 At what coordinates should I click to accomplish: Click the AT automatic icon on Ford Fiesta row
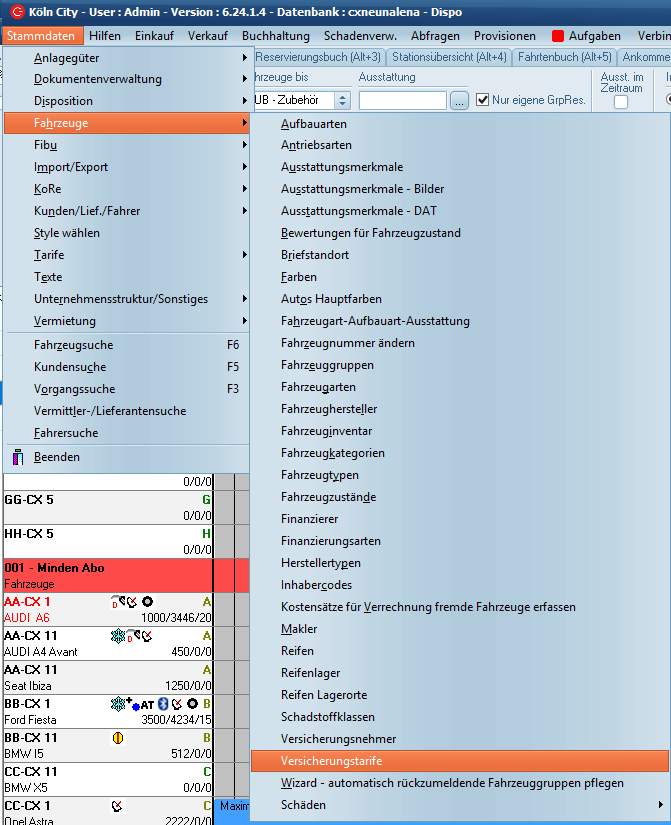click(x=146, y=704)
